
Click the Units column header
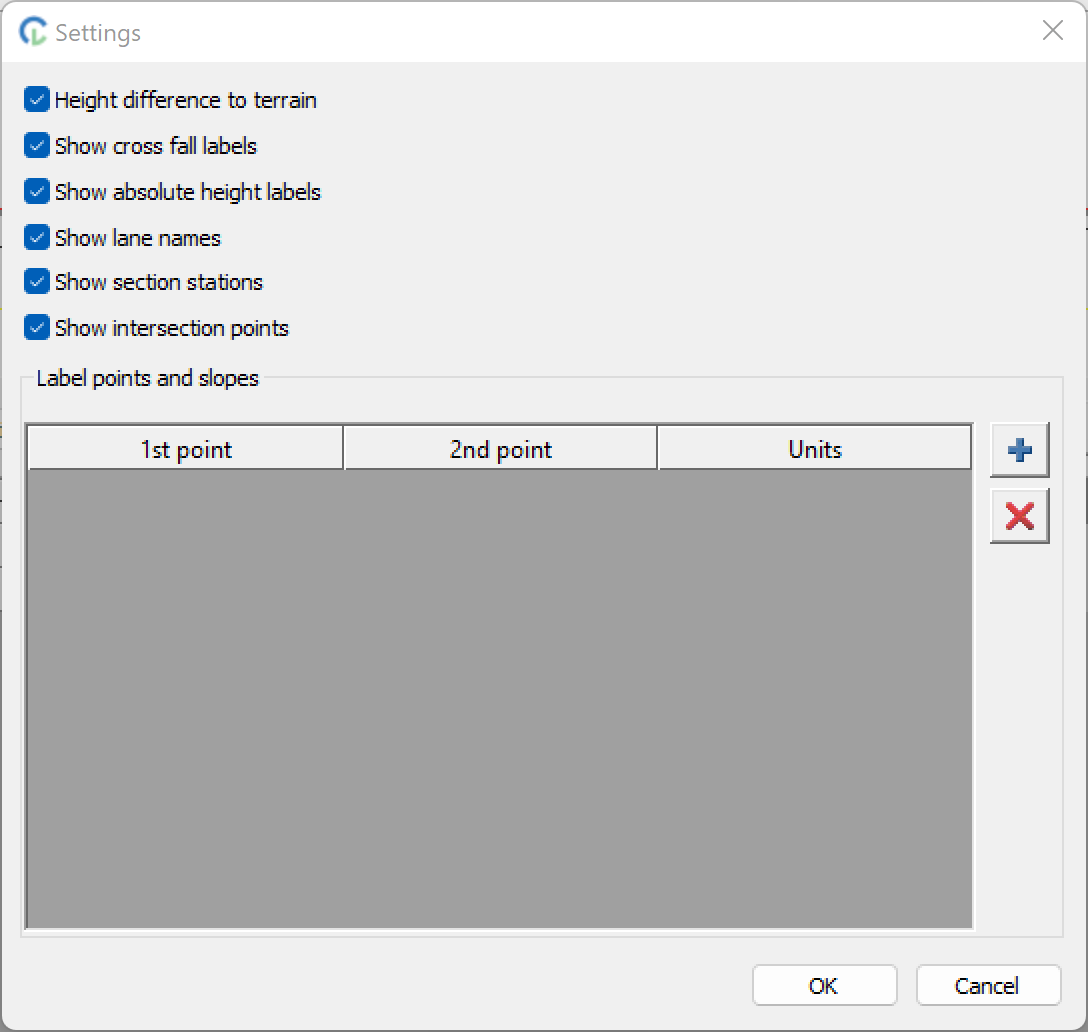814,450
